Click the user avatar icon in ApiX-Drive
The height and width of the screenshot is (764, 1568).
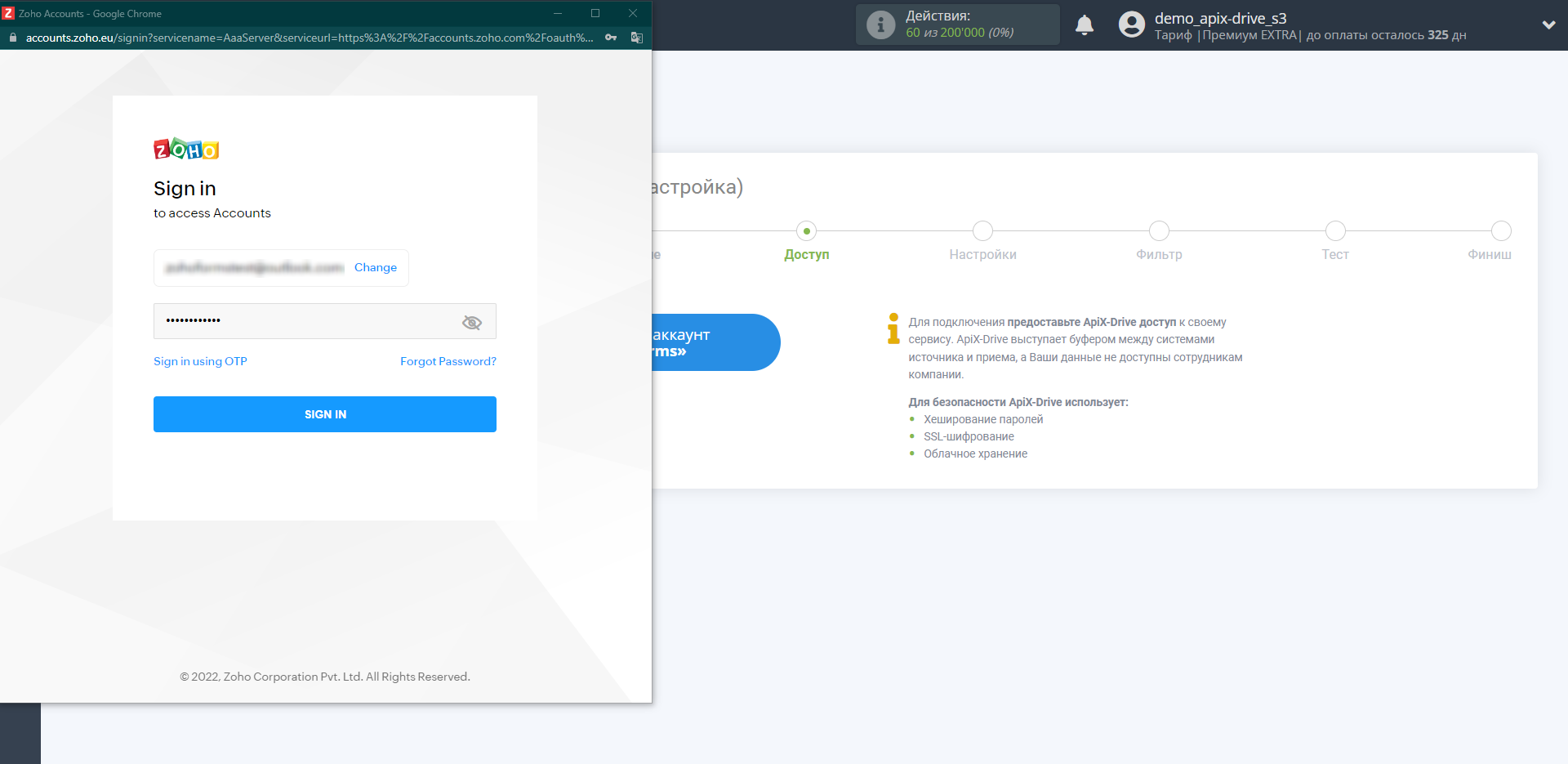pos(1132,25)
